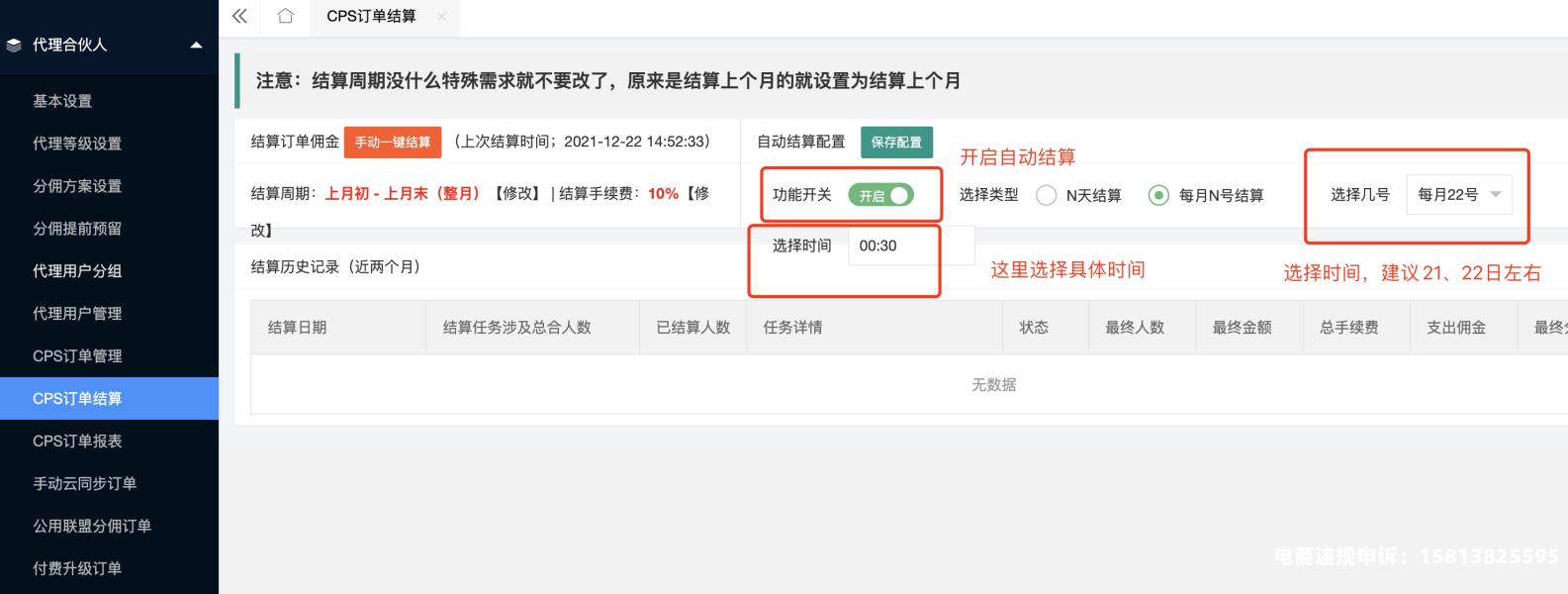This screenshot has width=1568, height=594.
Task: Click the 结算日期 column header
Action: tap(298, 328)
